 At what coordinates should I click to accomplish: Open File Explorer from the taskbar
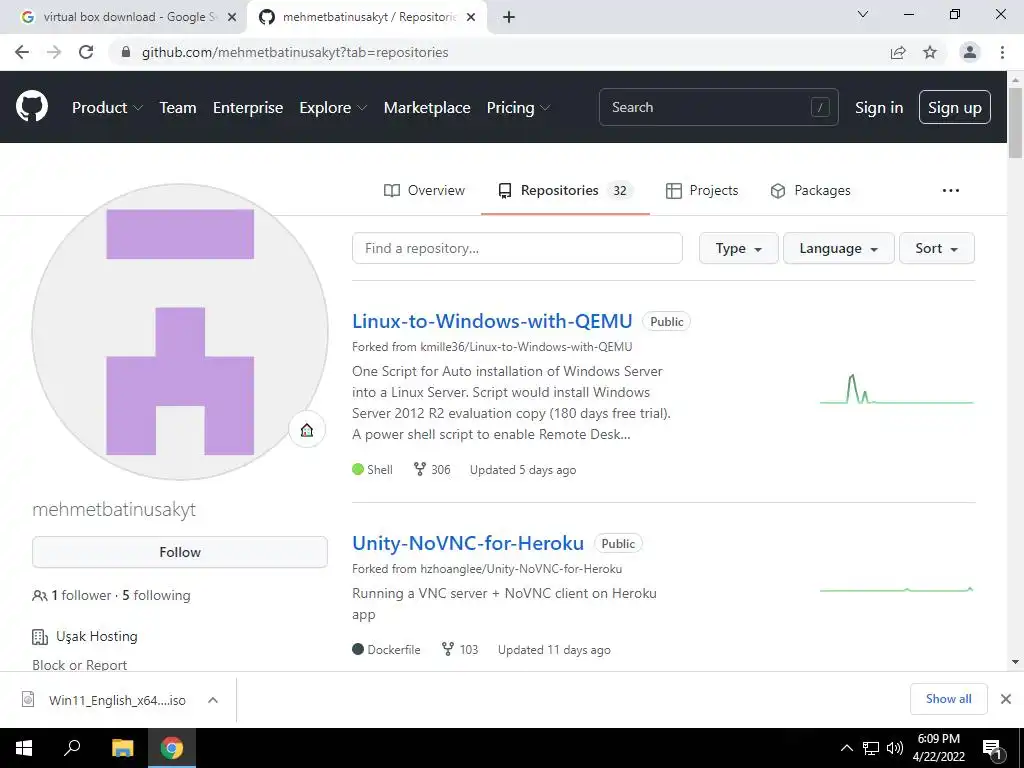(x=122, y=748)
